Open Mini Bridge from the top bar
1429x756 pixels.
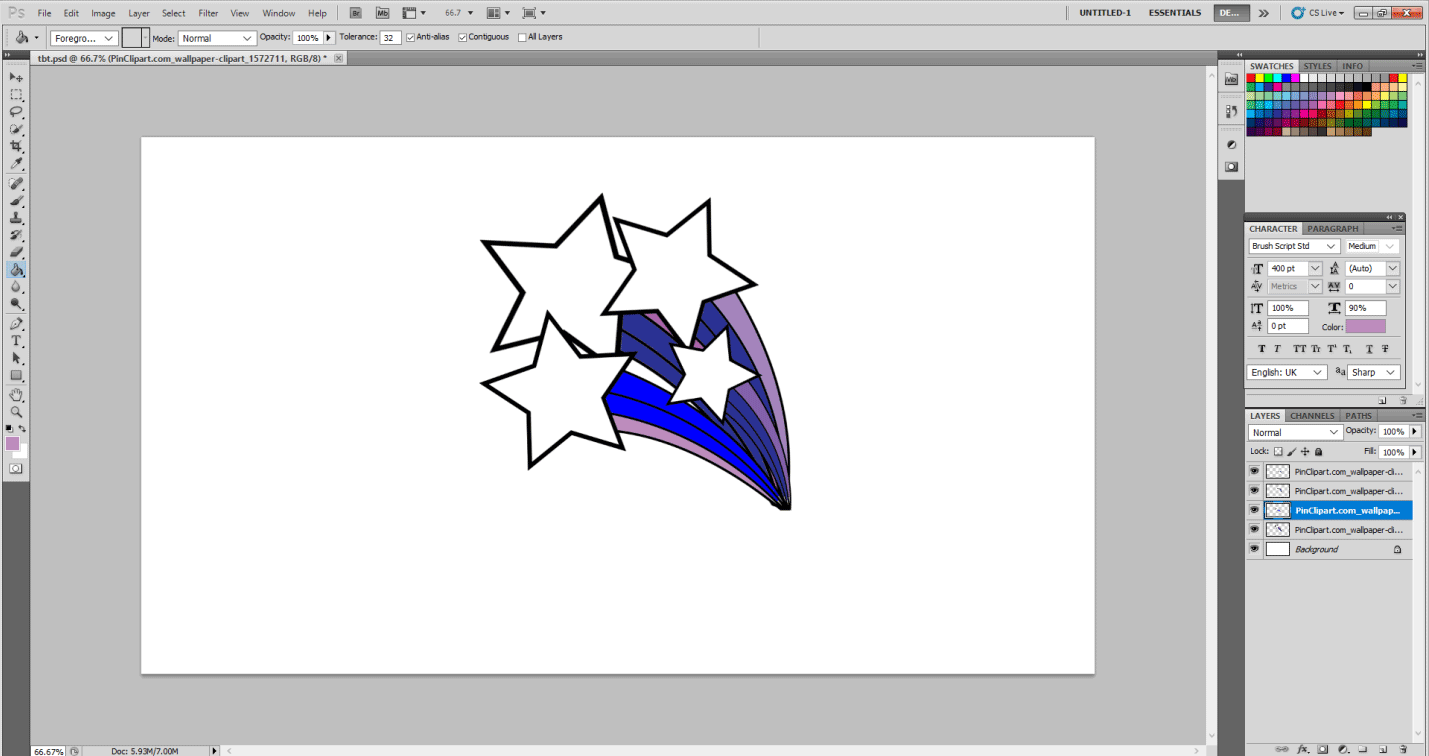click(382, 13)
